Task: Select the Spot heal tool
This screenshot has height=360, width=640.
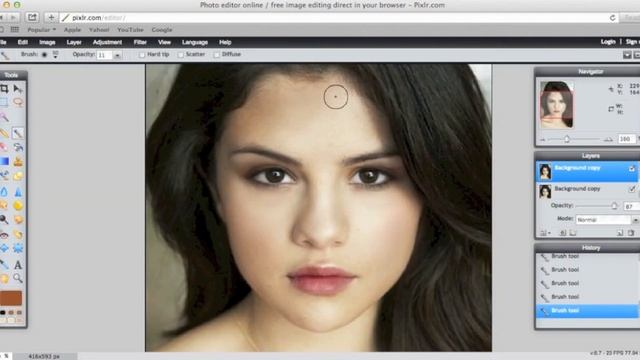Action: point(18,235)
